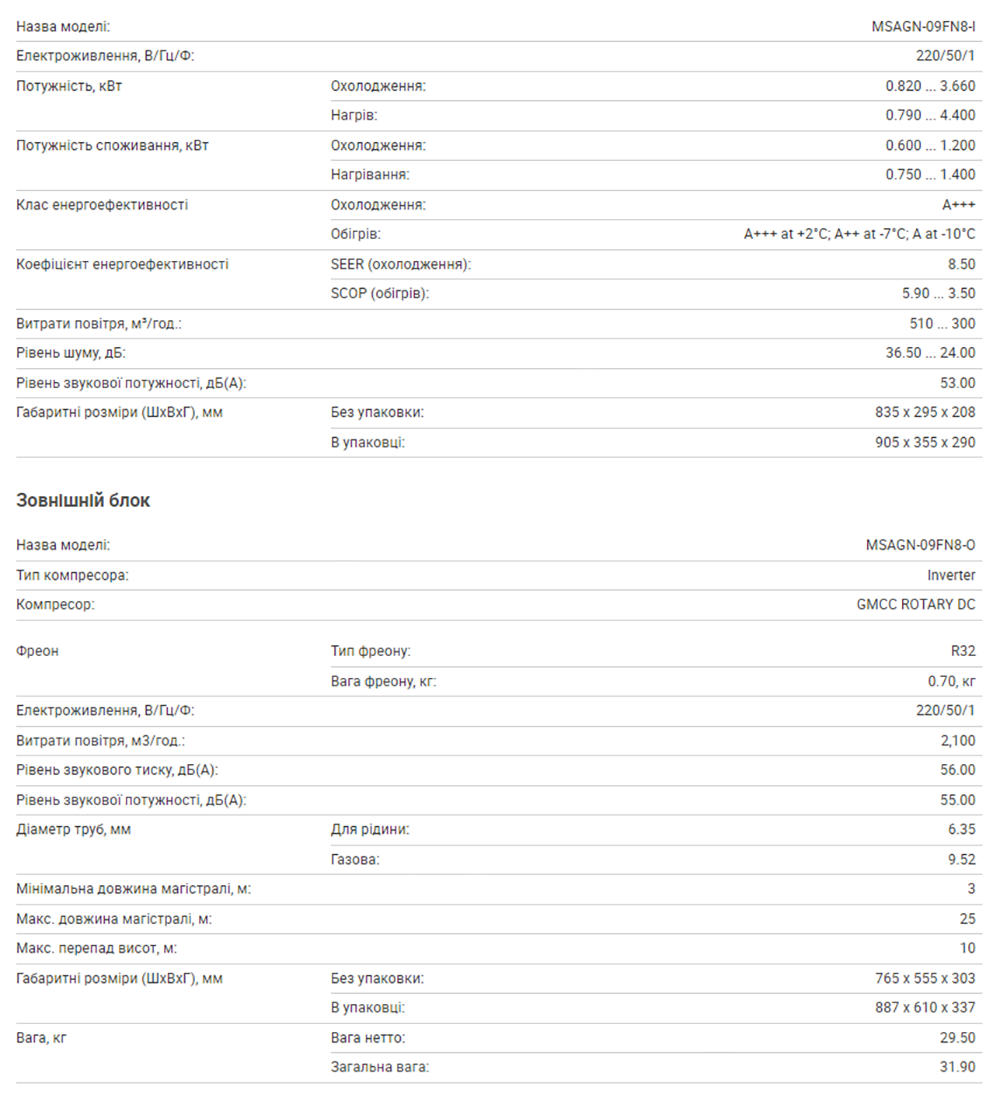
Task: Select the SEER (охолодження) value 8.50
Action: pyautogui.click(x=961, y=264)
